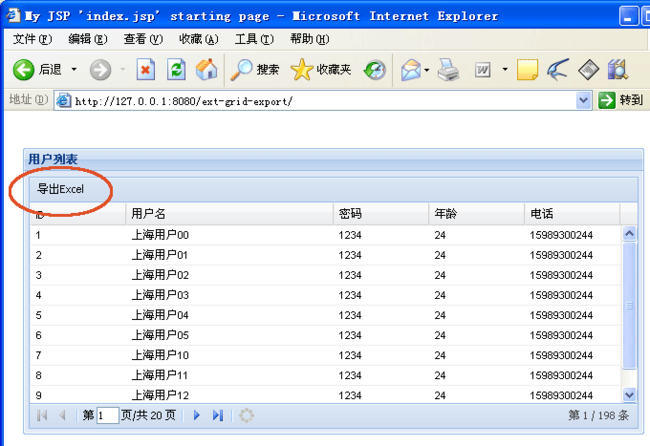Go to first page of grid
This screenshot has height=446, width=650.
point(42,415)
